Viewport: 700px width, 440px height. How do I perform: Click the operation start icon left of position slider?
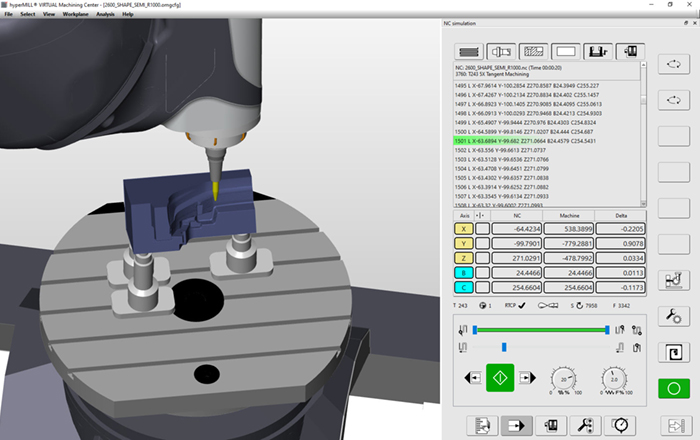[x=462, y=347]
